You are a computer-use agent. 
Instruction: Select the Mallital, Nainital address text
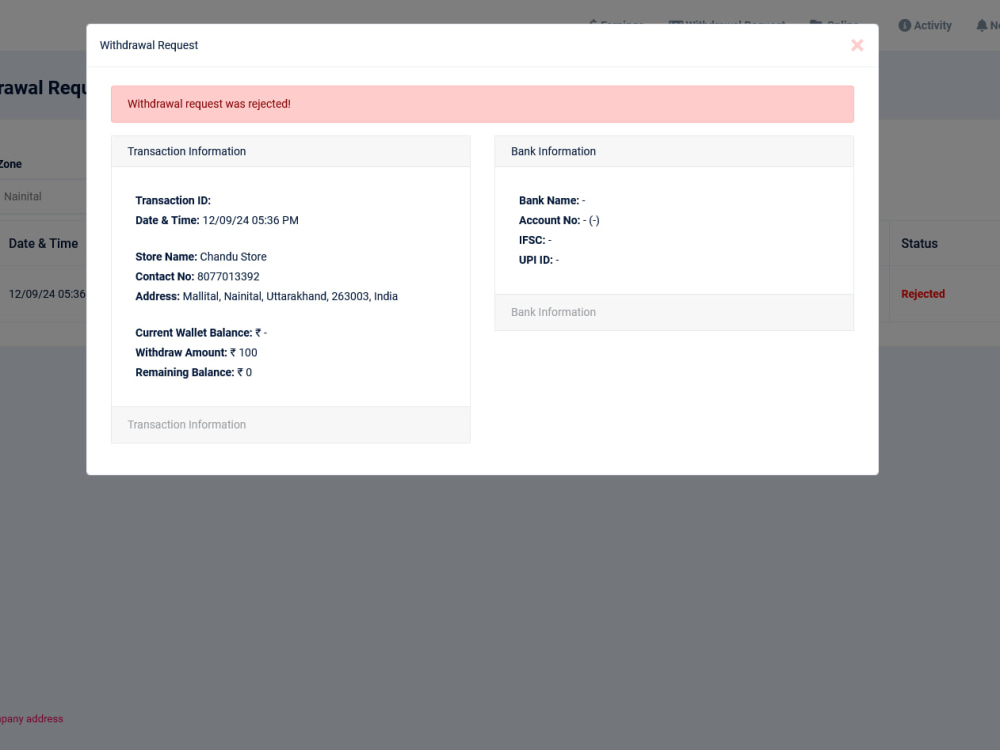coord(290,296)
